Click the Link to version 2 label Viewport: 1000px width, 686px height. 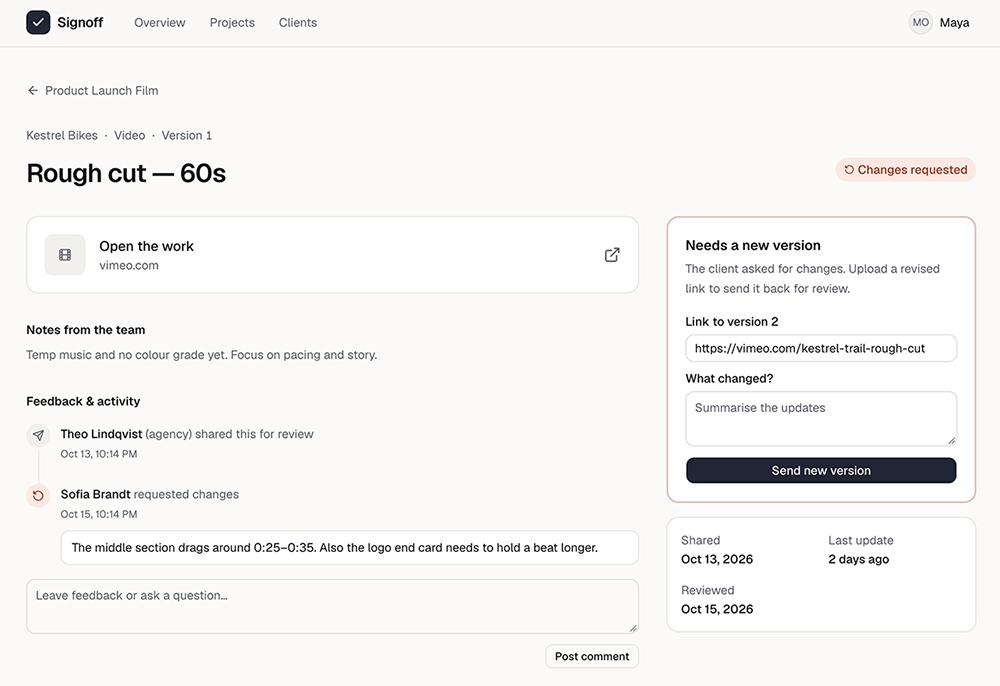732,322
